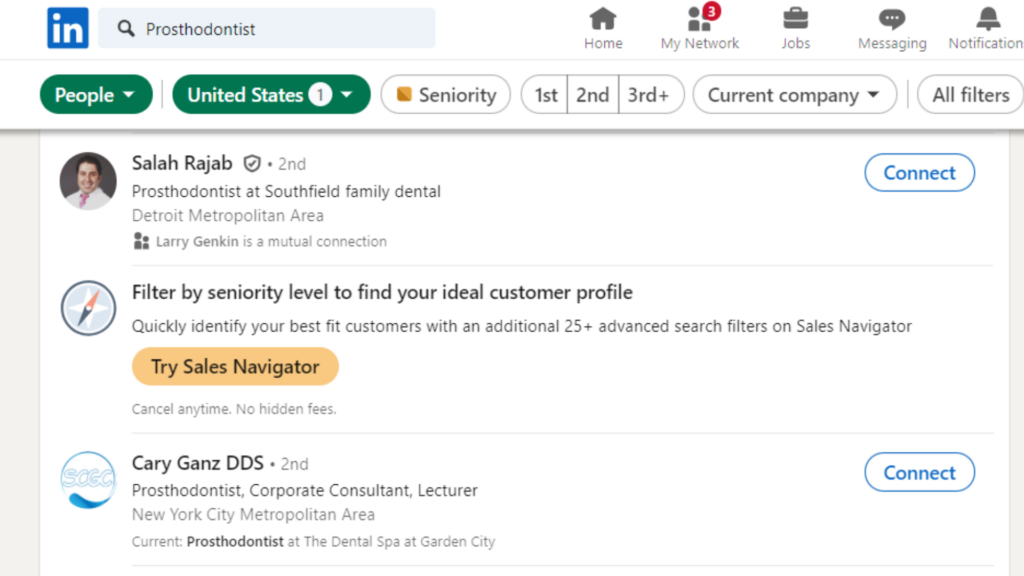1024x576 pixels.
Task: Check Notifications via the bell icon
Action: pyautogui.click(x=984, y=22)
